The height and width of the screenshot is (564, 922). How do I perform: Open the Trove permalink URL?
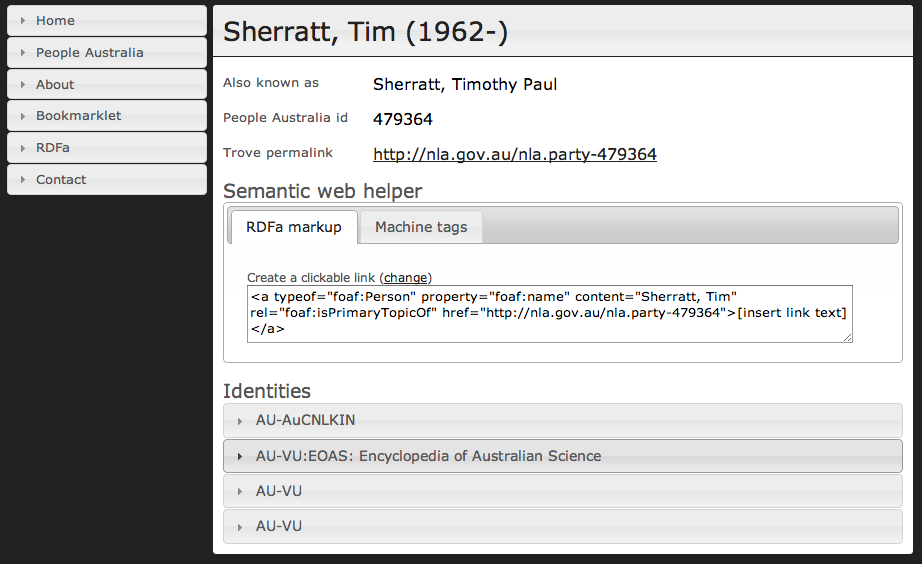coord(515,154)
